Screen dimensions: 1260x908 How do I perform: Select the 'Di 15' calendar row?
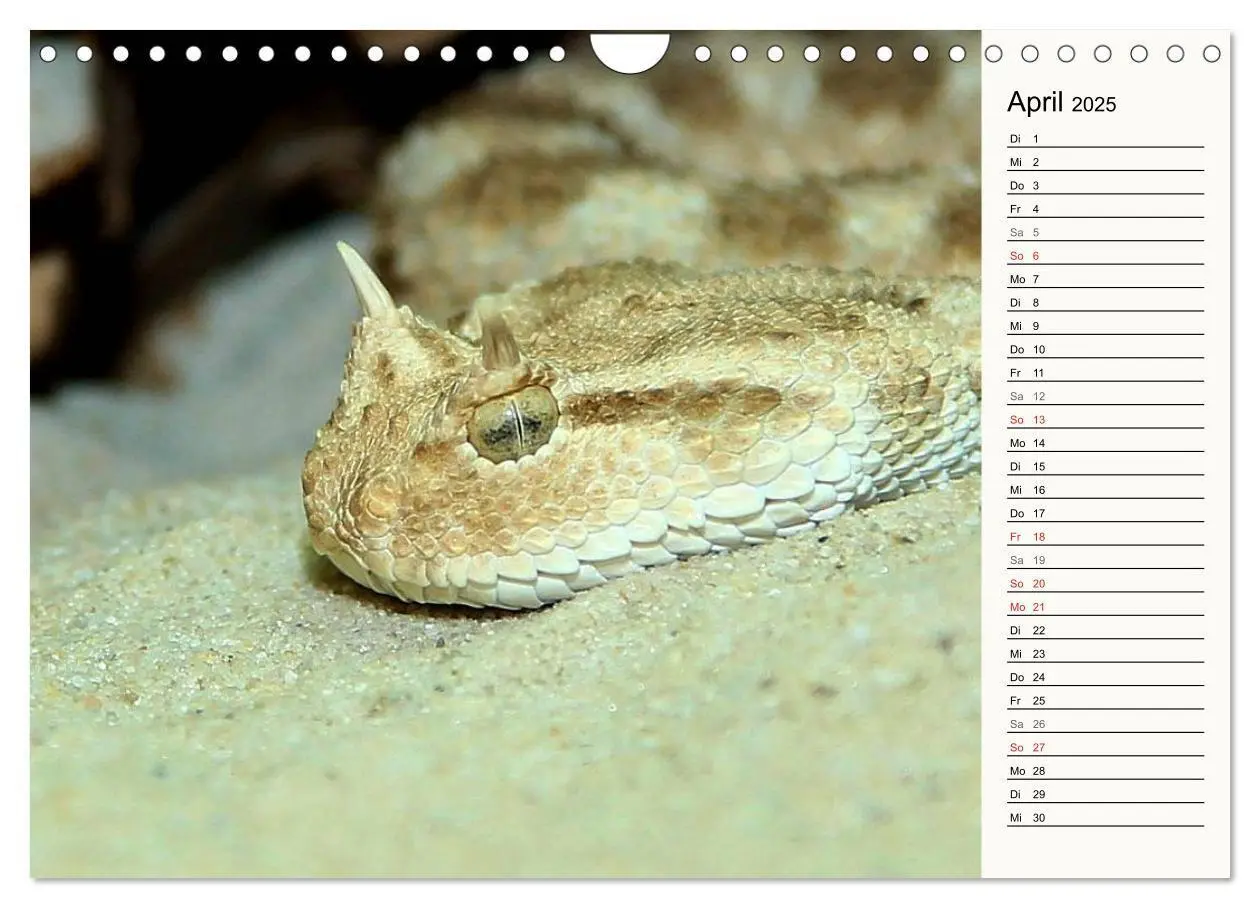click(1105, 466)
